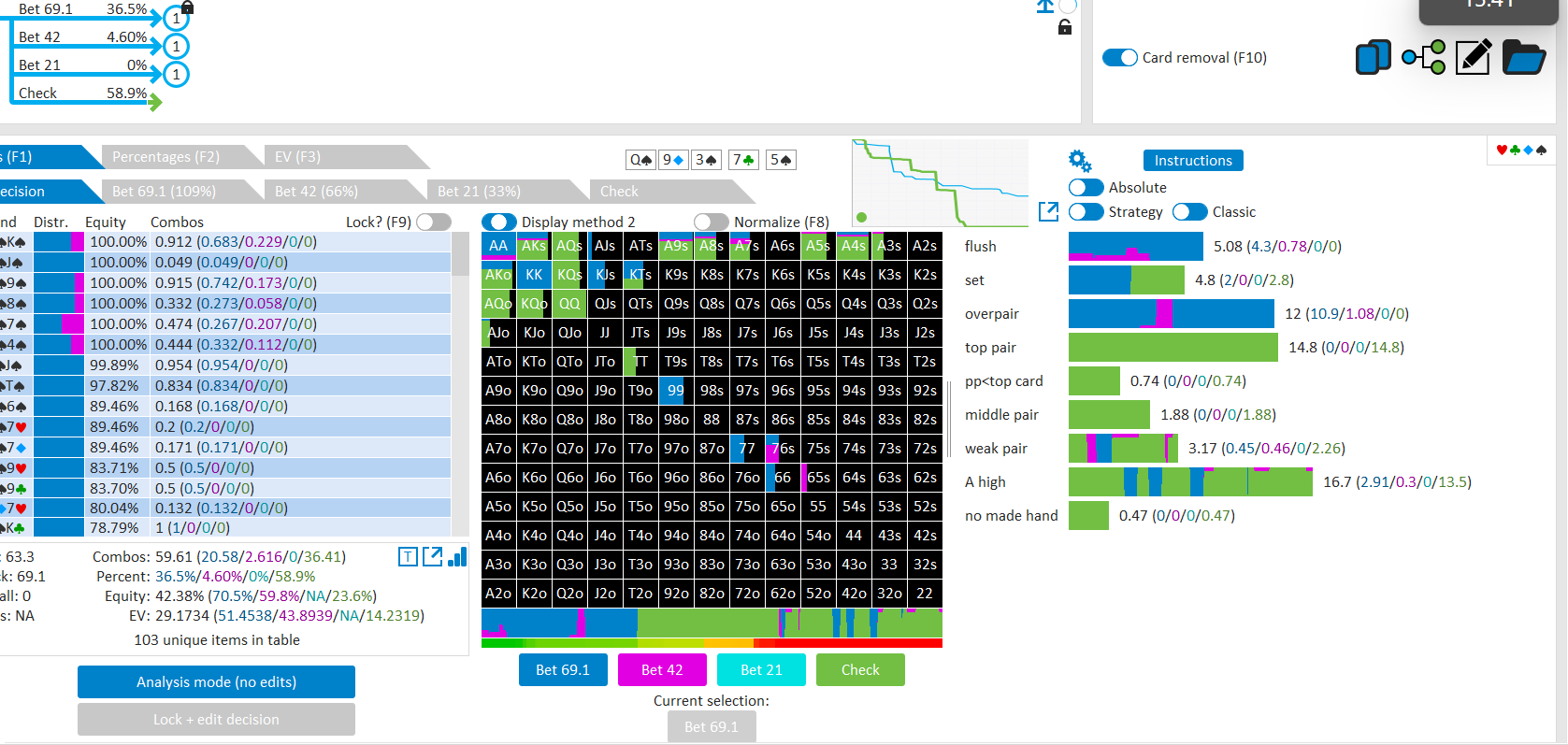The height and width of the screenshot is (745, 1568).
Task: Open the cards comparison icon
Action: tap(1374, 57)
